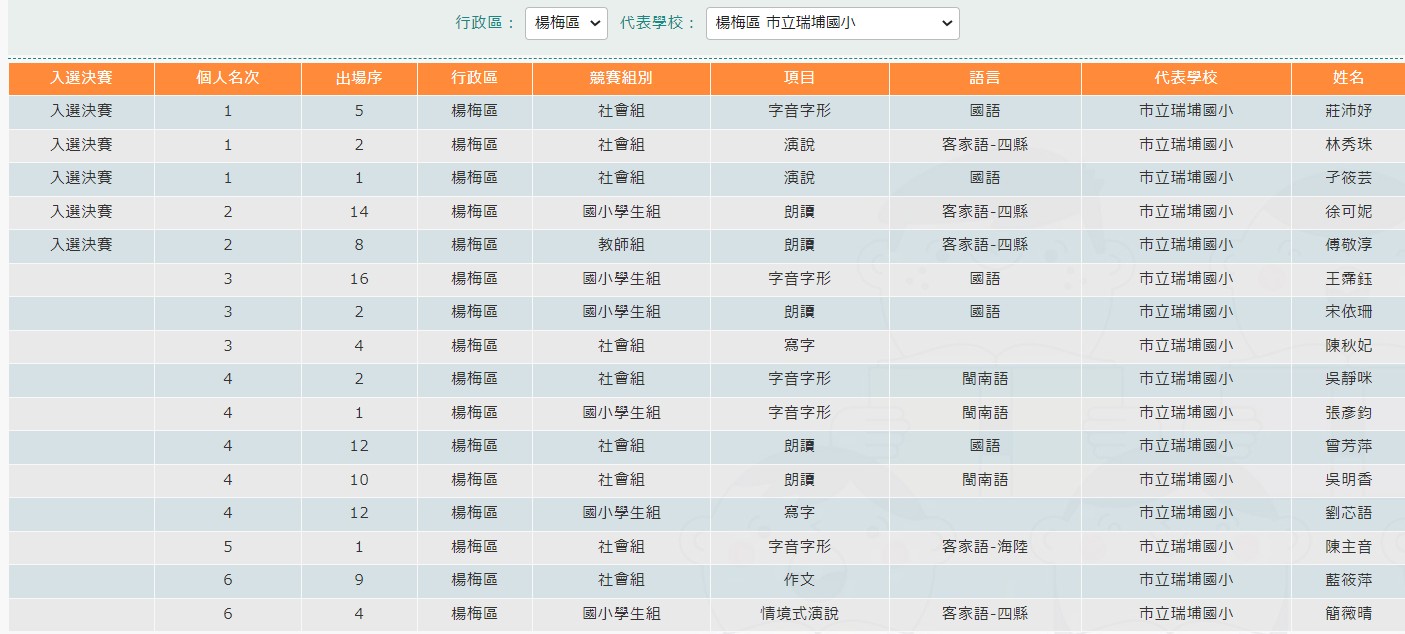Click the 競賽組別 column header
Screen dimensions: 1405x634
pyautogui.click(x=621, y=78)
